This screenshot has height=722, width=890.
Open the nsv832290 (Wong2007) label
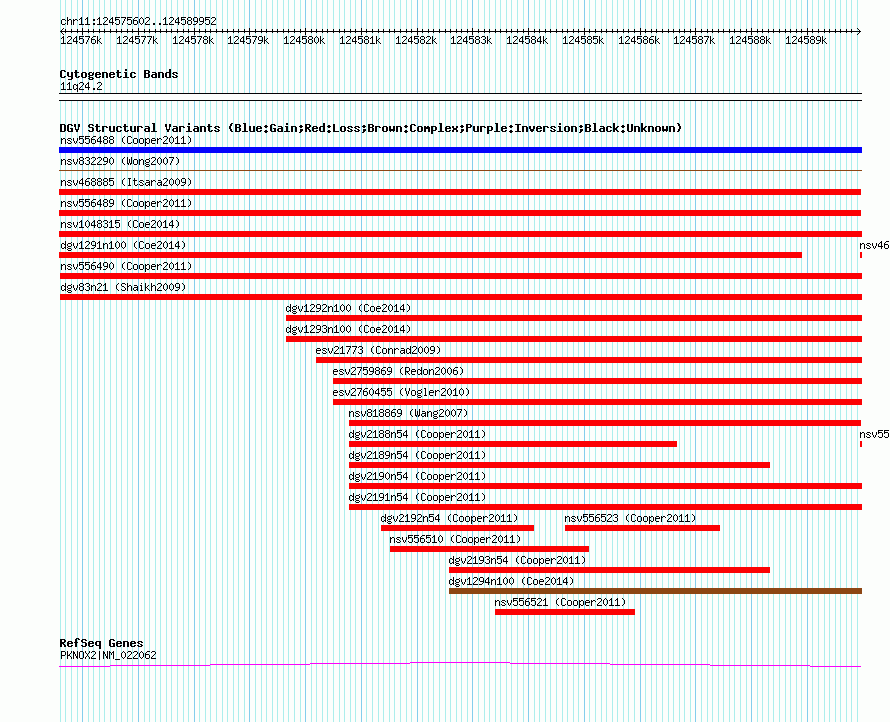(x=120, y=161)
